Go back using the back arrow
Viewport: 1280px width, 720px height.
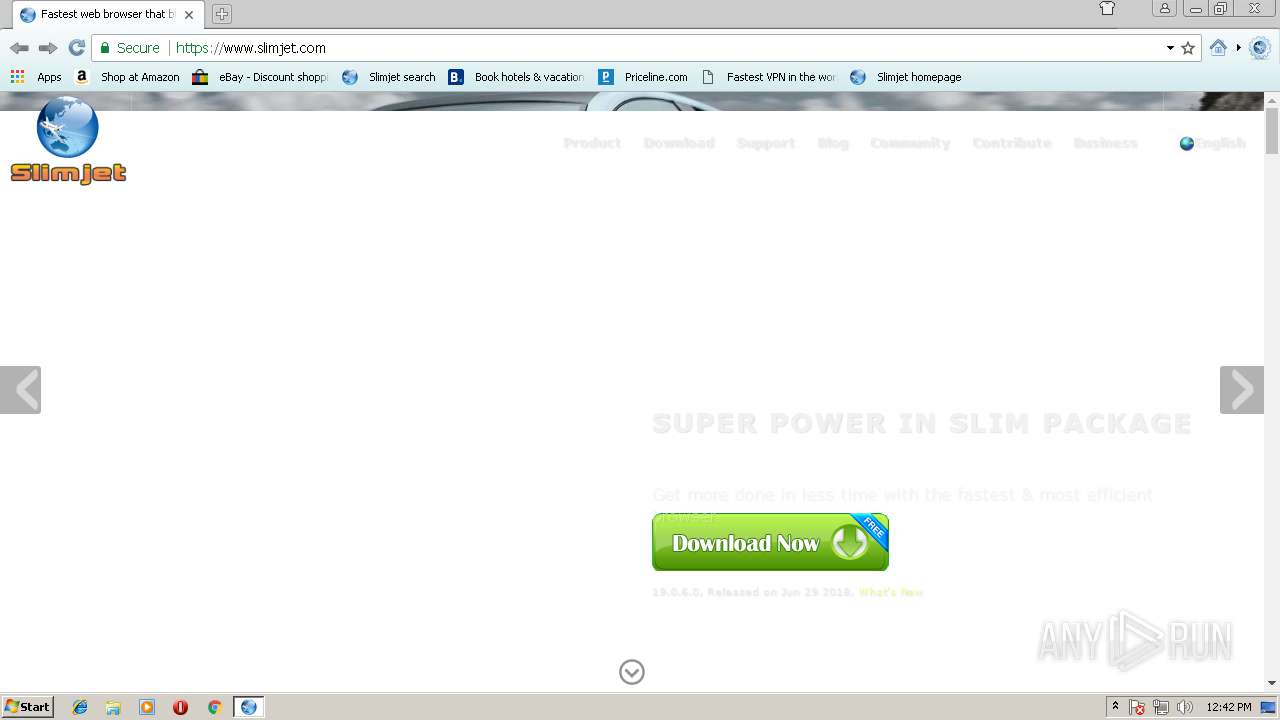19,48
